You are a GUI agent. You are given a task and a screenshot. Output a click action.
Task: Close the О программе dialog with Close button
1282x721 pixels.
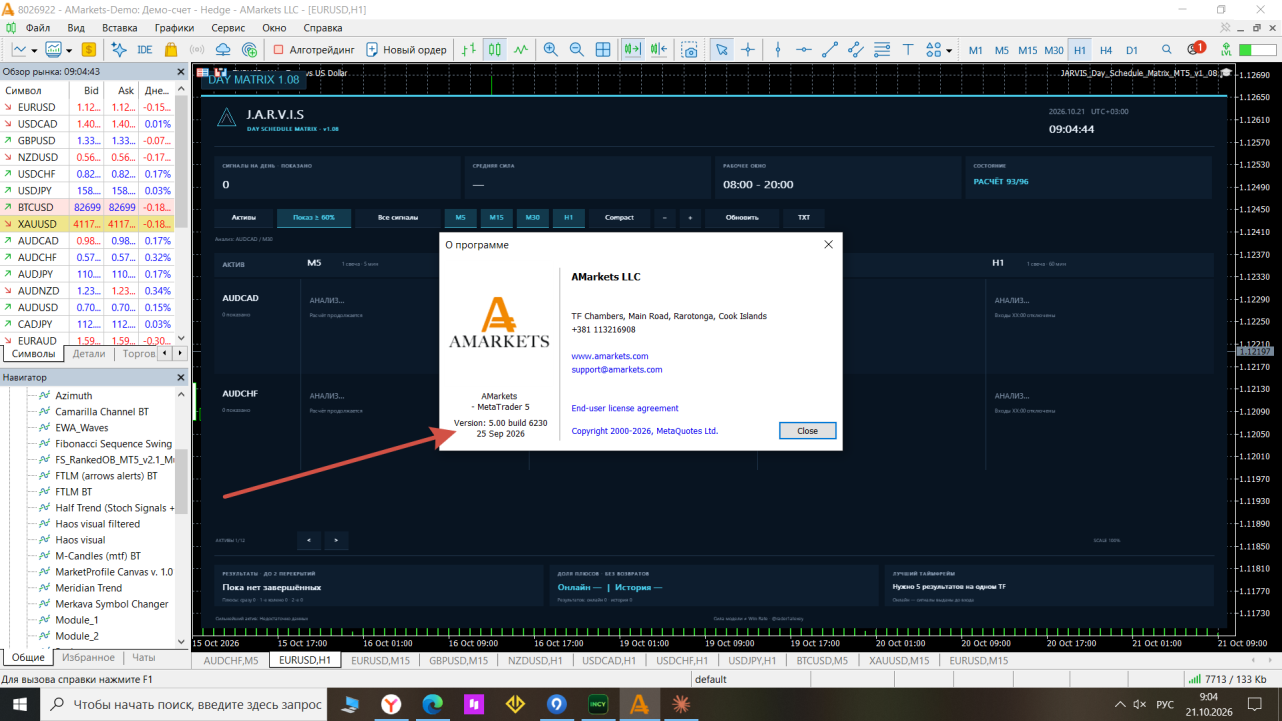pos(807,430)
